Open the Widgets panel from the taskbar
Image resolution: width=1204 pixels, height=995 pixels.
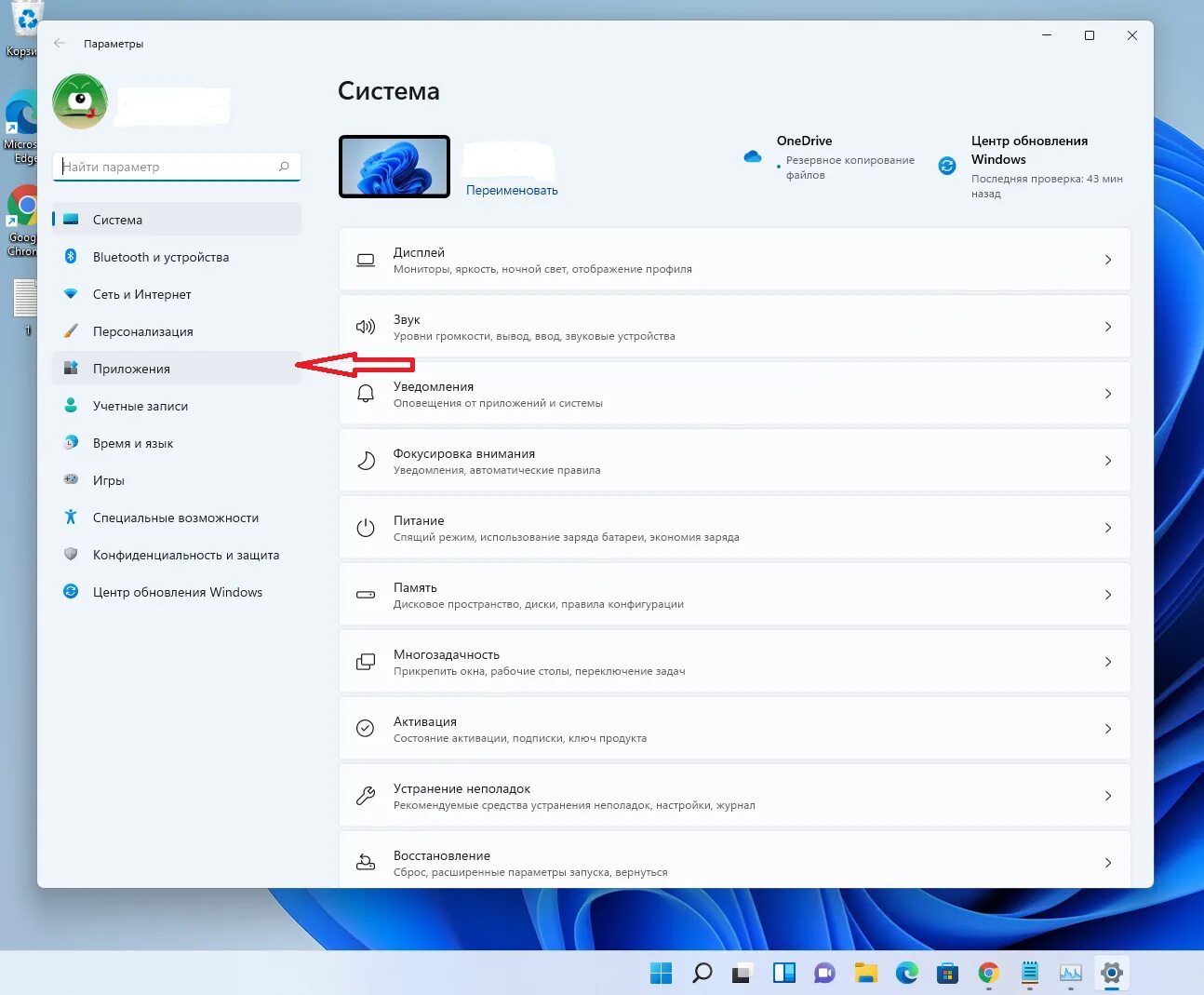tap(784, 974)
